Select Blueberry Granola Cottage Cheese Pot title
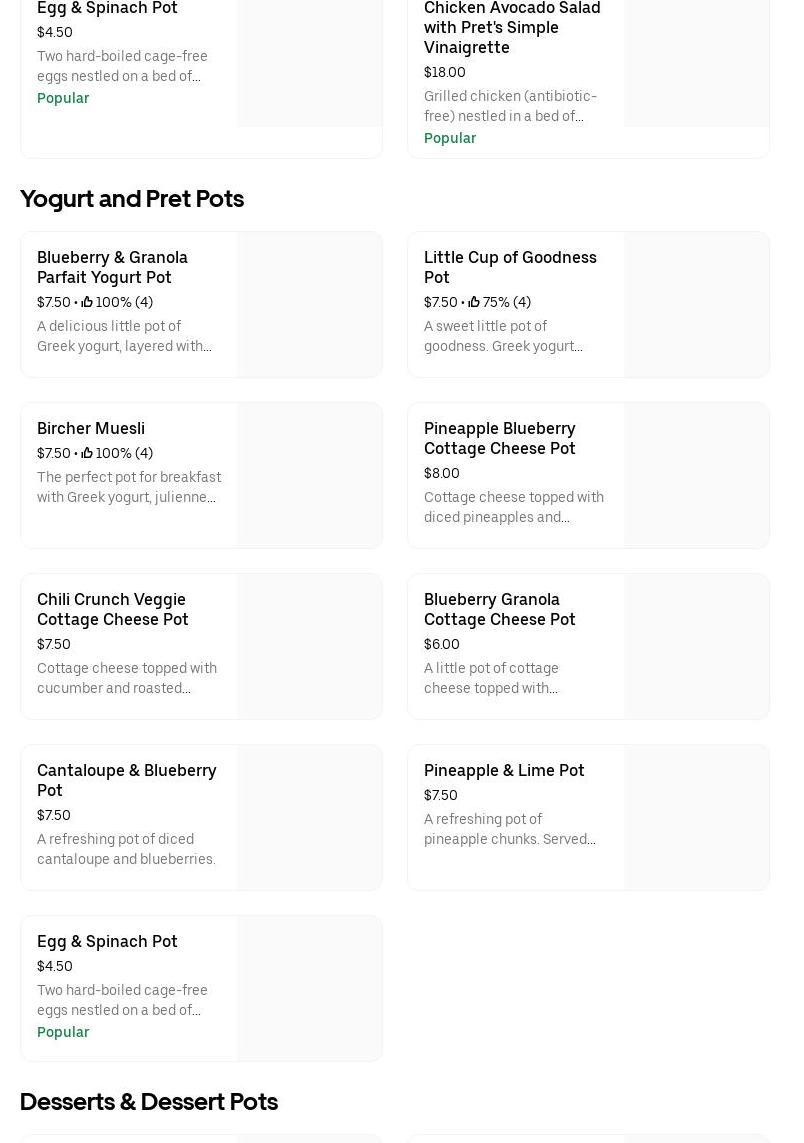Viewport: 804px width, 1143px height. 499,609
